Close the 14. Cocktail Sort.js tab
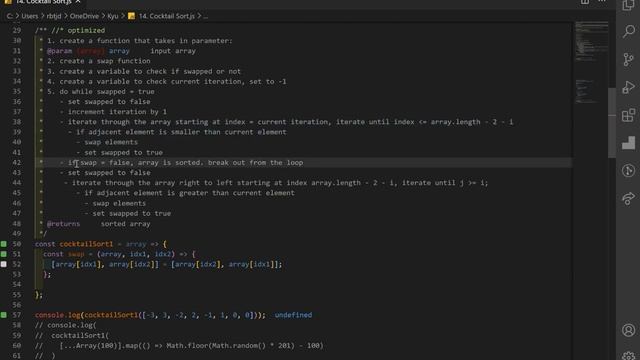The height and width of the screenshot is (360, 640). (x=78, y=2)
